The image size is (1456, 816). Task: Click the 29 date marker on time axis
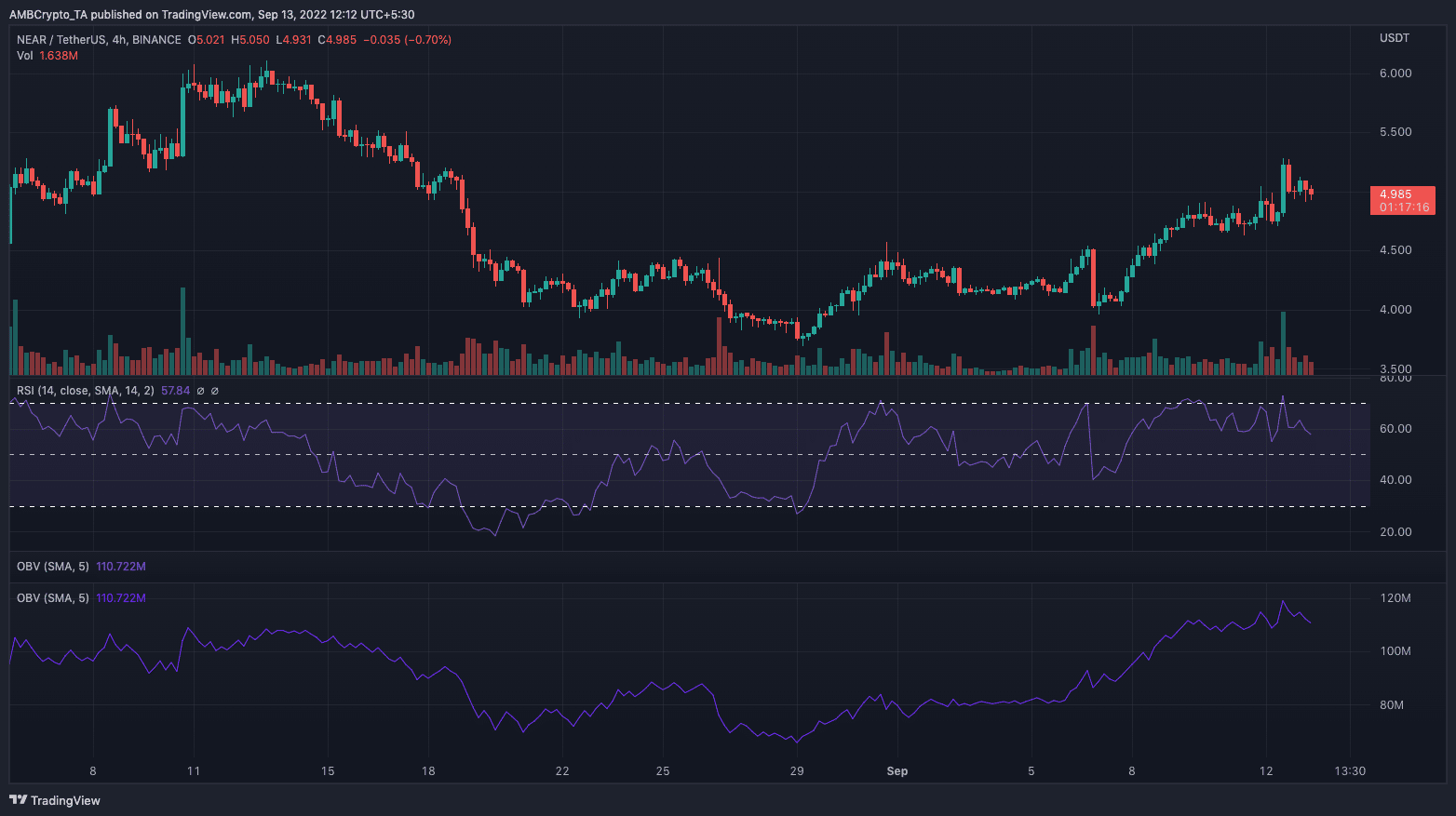pyautogui.click(x=796, y=771)
